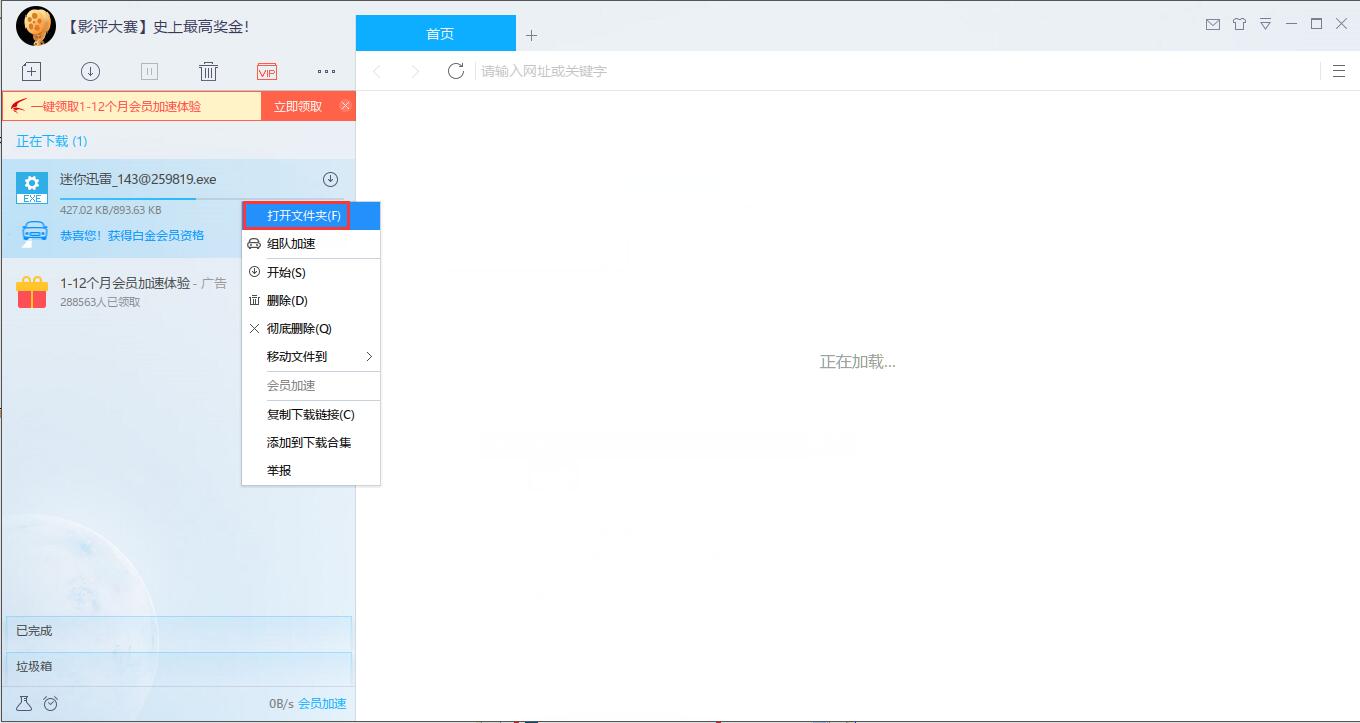This screenshot has width=1360, height=723.
Task: Click the alarm clock scheduler icon
Action: click(x=51, y=704)
